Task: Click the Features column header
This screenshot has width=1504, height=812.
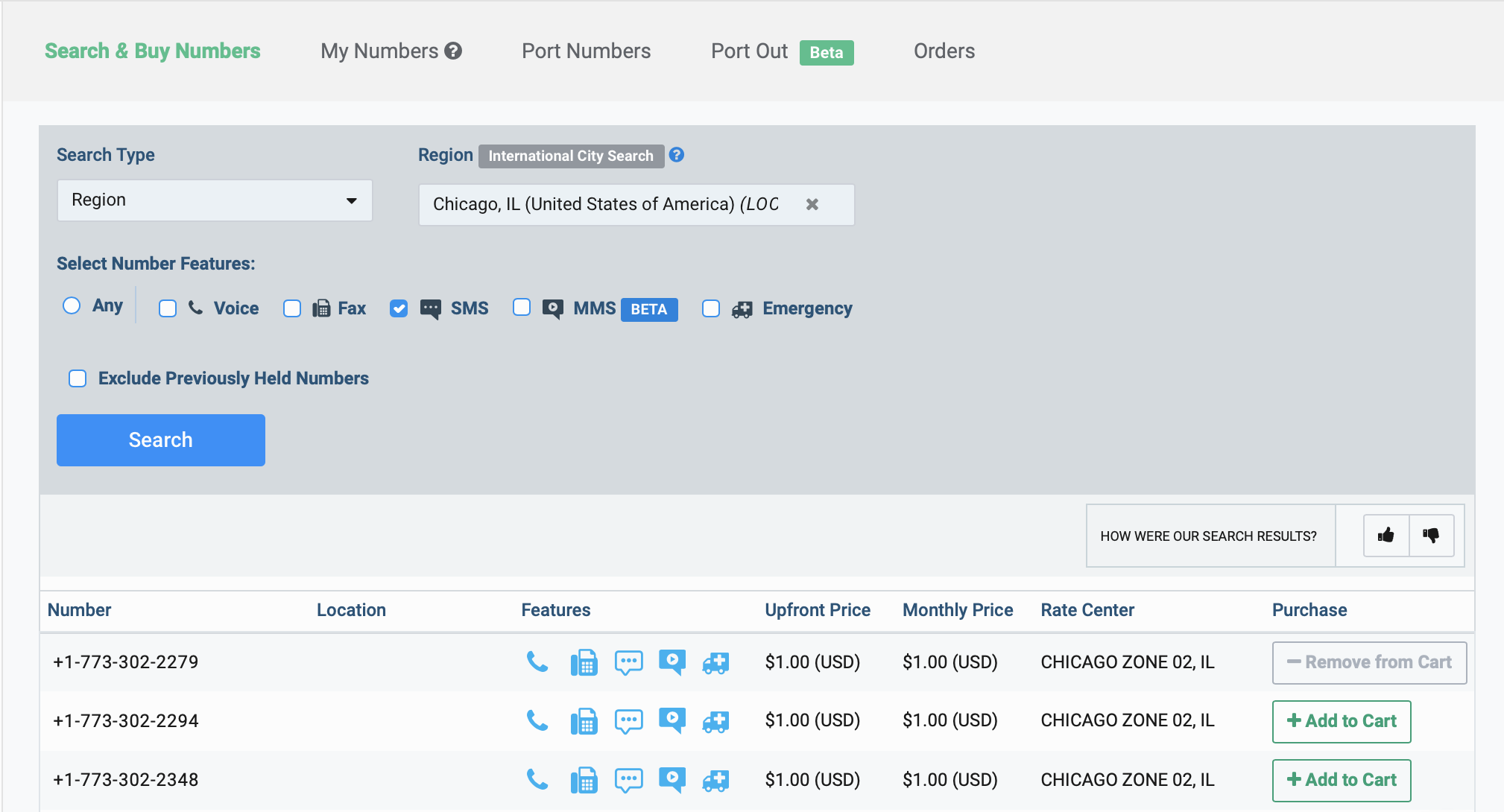Action: click(x=556, y=610)
